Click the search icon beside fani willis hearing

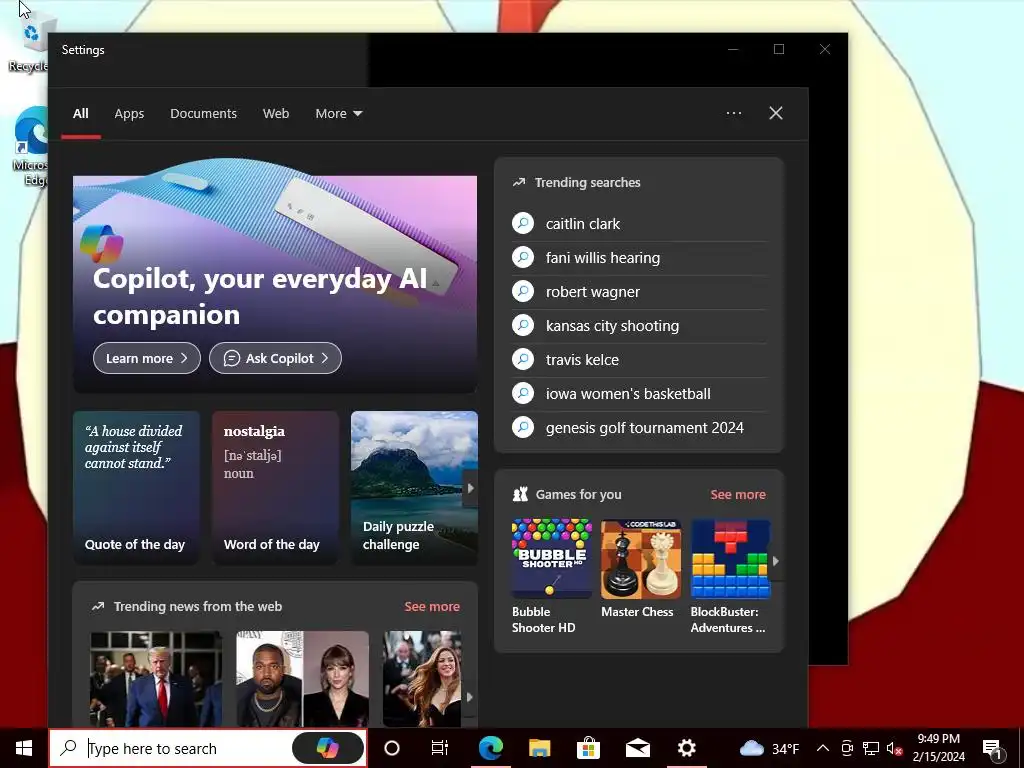[x=523, y=257]
